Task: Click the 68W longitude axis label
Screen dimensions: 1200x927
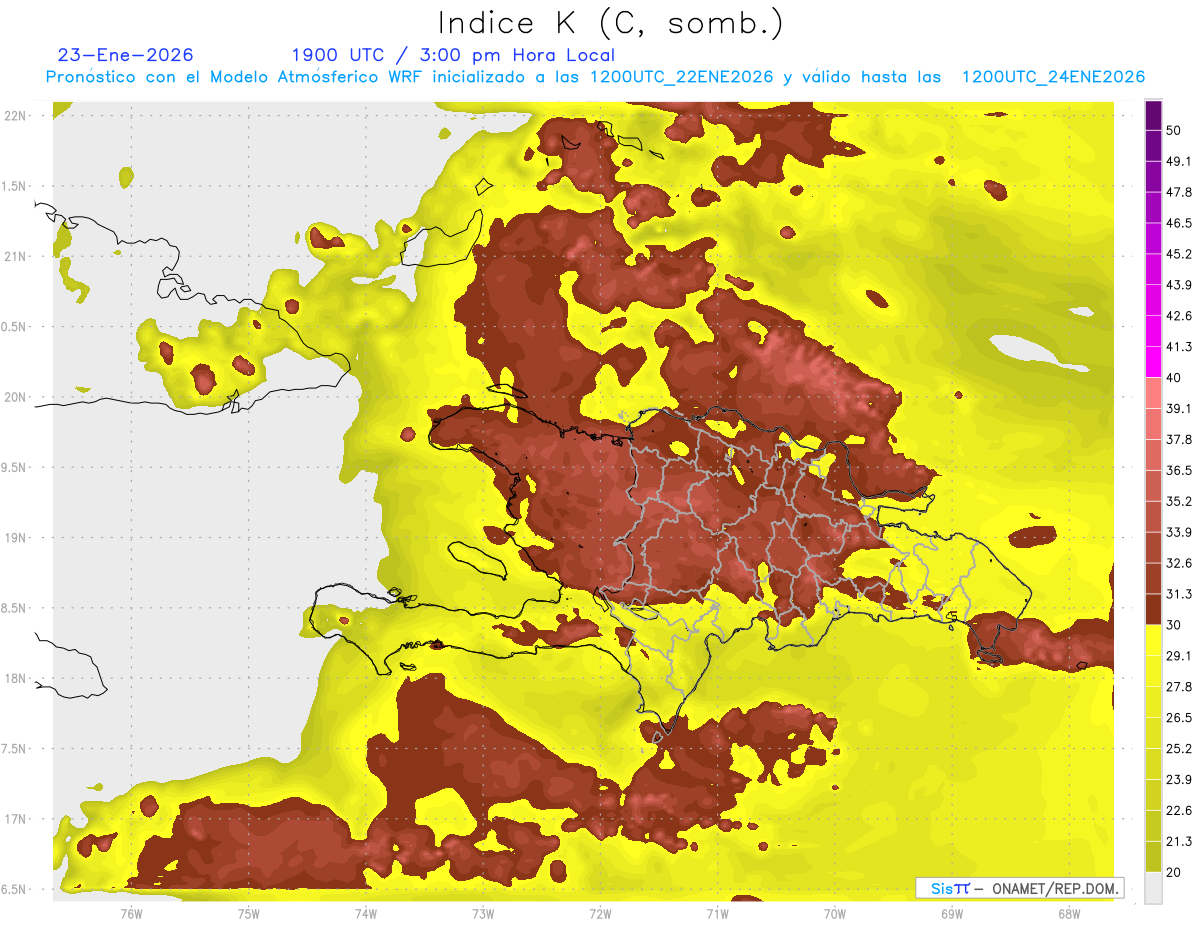Action: [x=1068, y=913]
